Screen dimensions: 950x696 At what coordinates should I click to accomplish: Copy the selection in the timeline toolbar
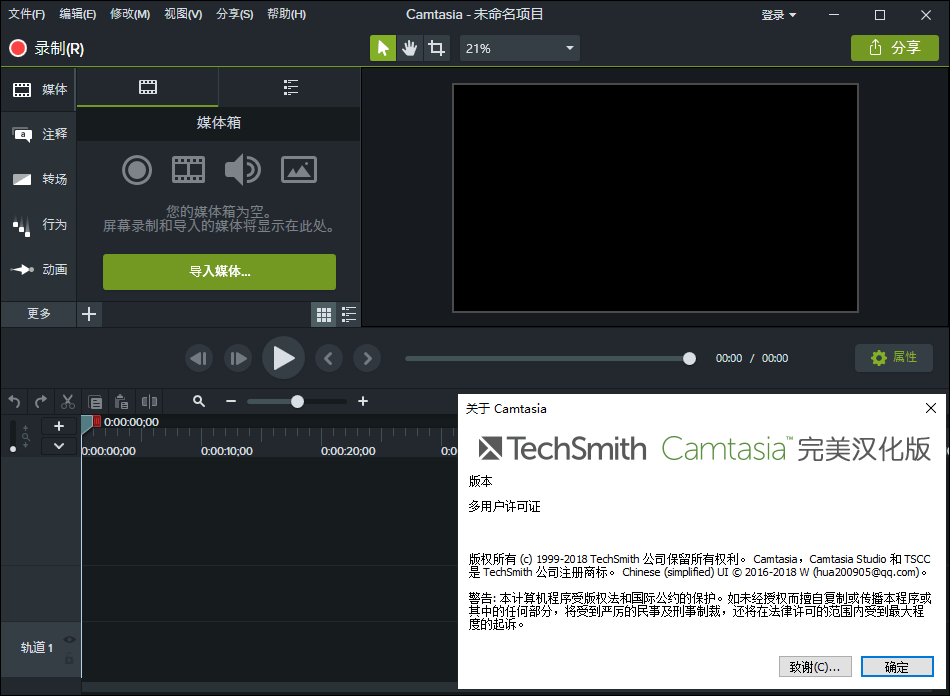(95, 402)
